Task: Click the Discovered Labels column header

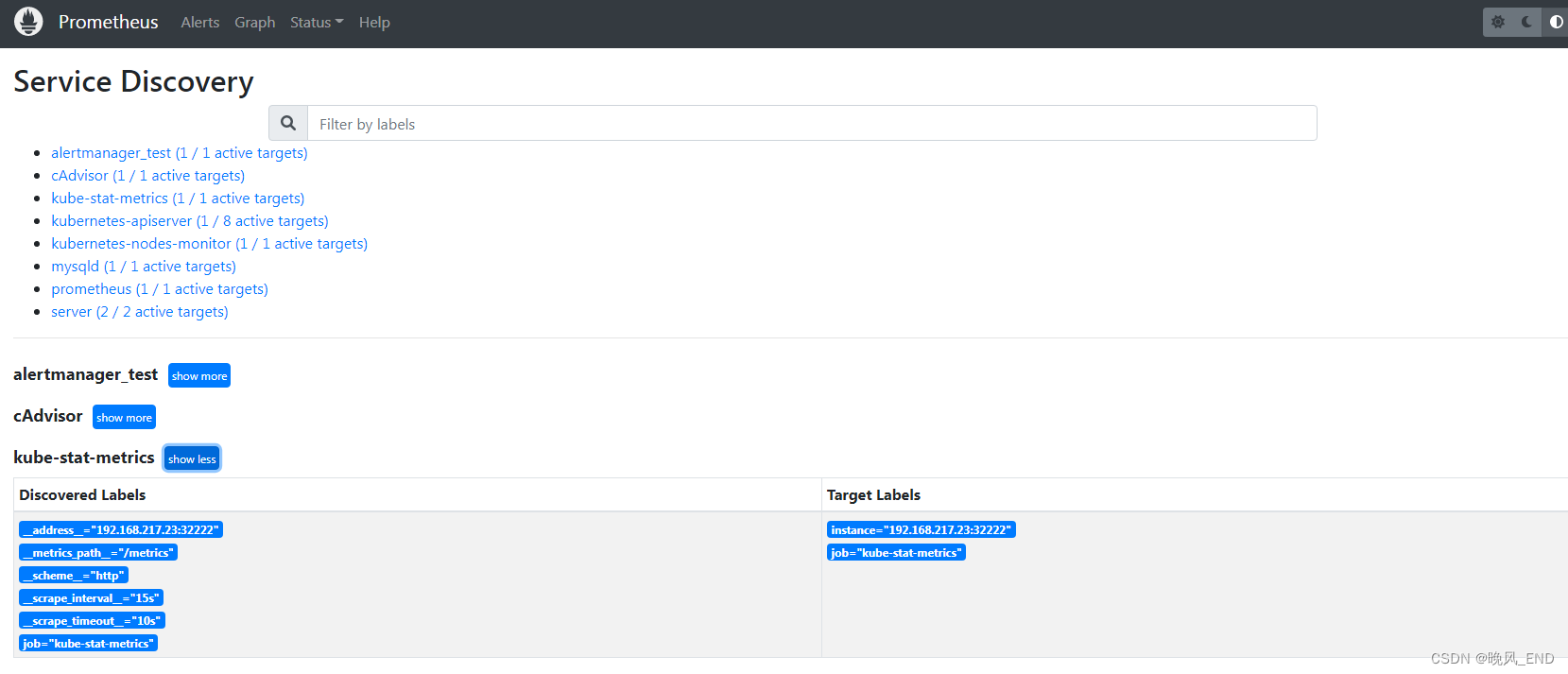Action: click(x=82, y=494)
